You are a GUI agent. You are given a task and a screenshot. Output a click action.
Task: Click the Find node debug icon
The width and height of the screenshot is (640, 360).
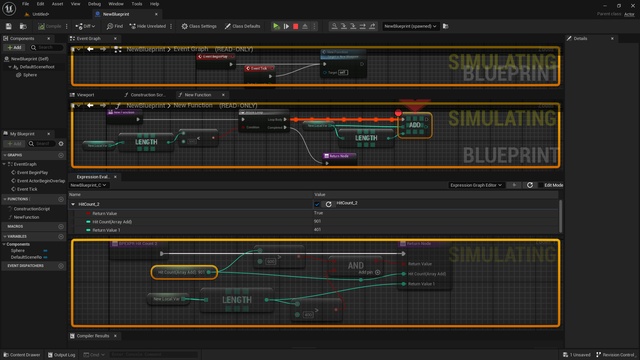click(334, 26)
